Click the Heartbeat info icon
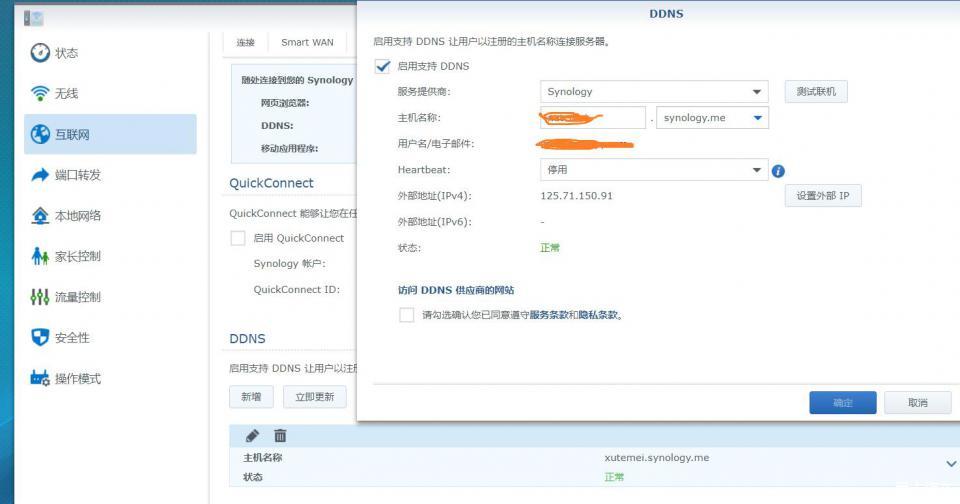The width and height of the screenshot is (960, 504). (778, 171)
